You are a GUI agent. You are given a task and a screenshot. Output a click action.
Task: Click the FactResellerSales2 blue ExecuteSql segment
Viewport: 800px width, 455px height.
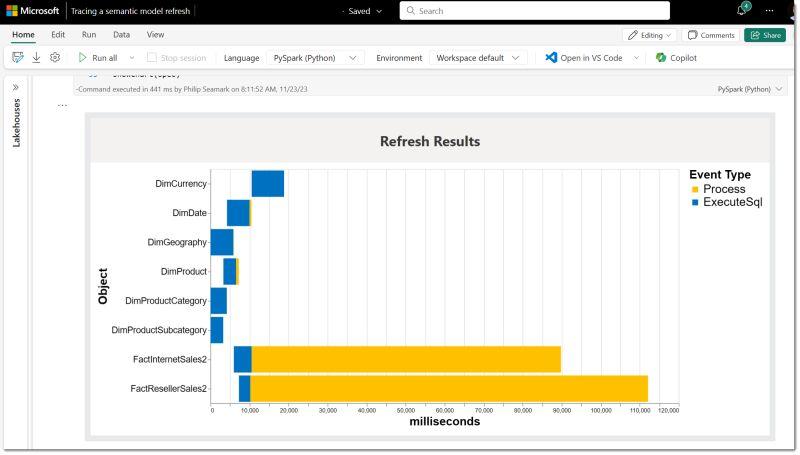[245, 390]
